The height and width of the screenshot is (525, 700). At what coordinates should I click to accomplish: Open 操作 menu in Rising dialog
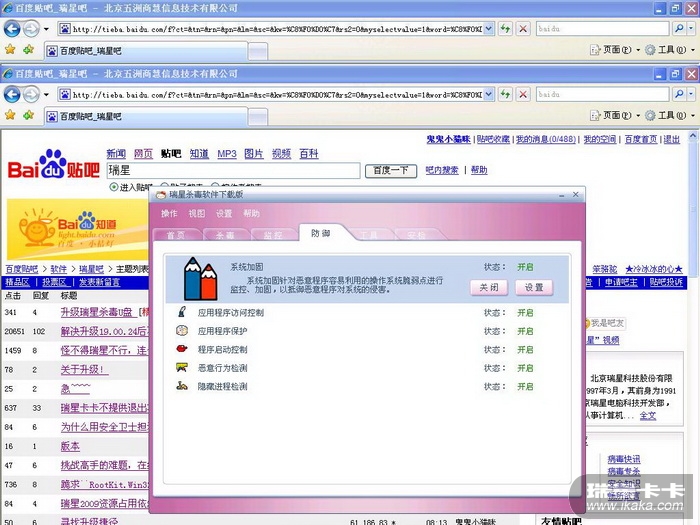(169, 213)
